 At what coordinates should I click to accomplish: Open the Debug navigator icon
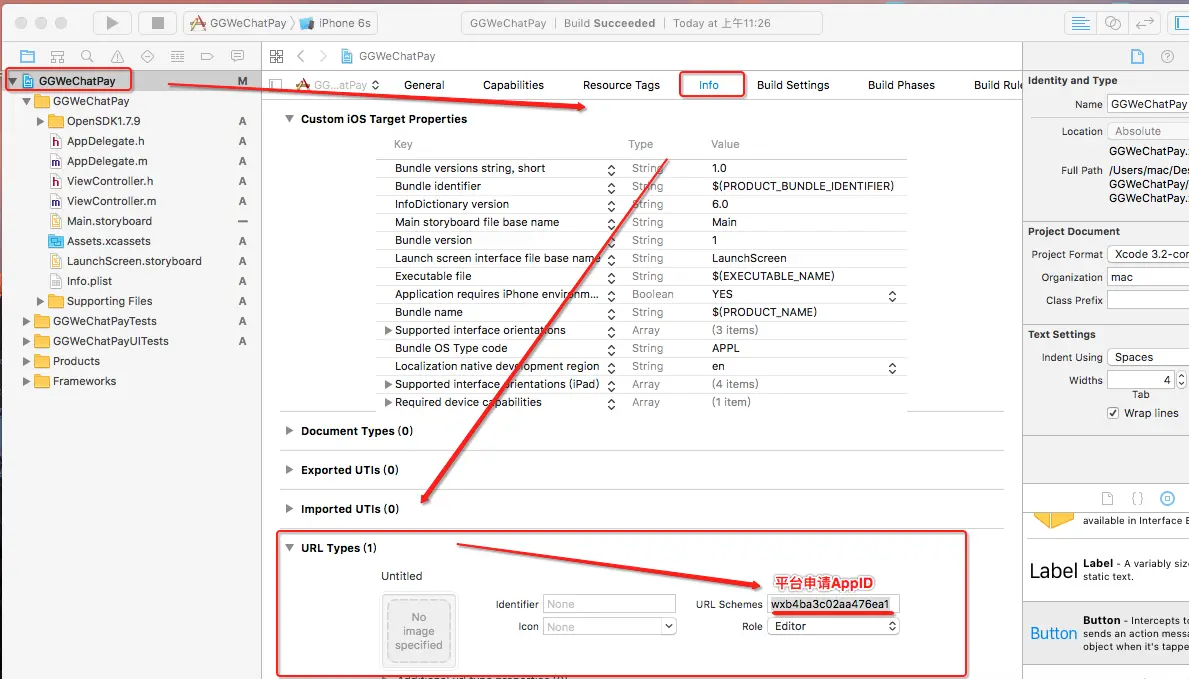pyautogui.click(x=177, y=56)
